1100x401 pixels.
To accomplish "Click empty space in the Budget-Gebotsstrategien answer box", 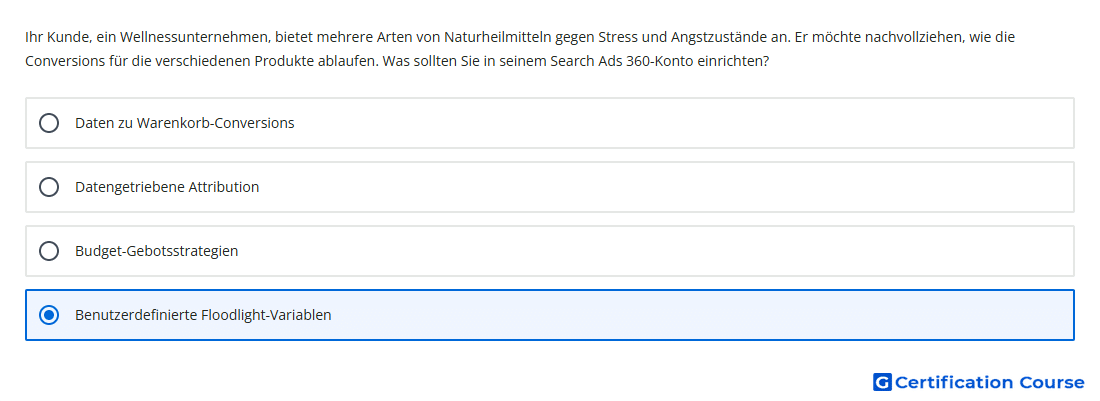I will (666, 251).
